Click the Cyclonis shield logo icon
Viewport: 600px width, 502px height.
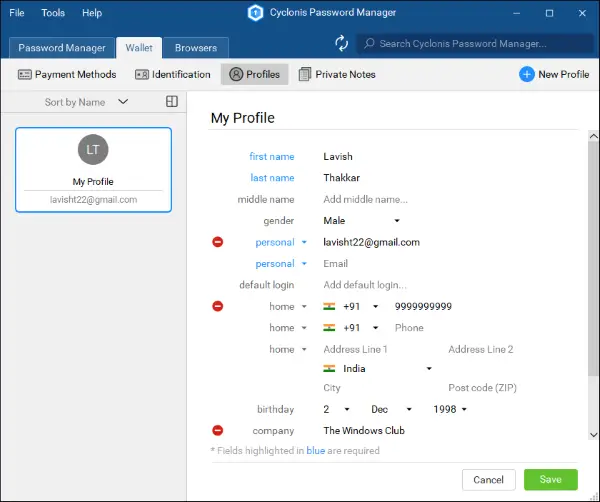click(x=256, y=13)
